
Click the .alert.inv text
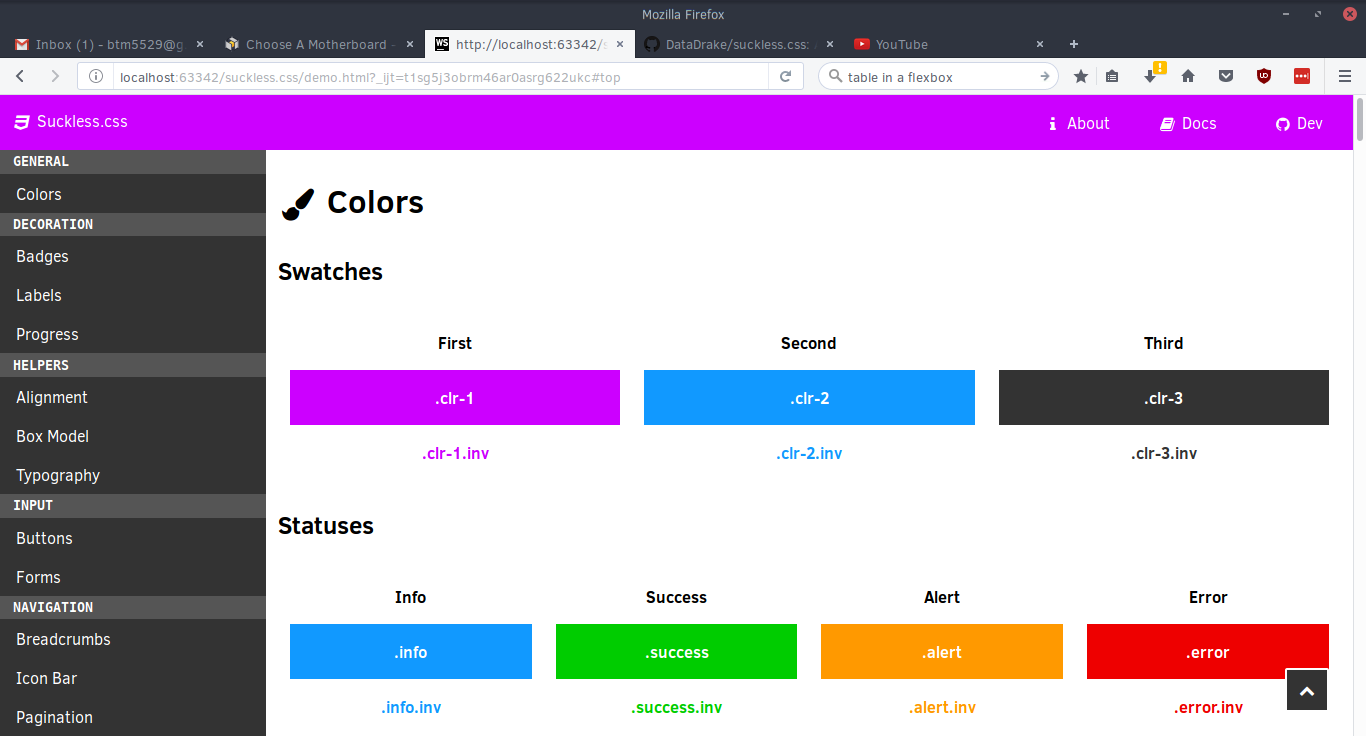tap(942, 707)
